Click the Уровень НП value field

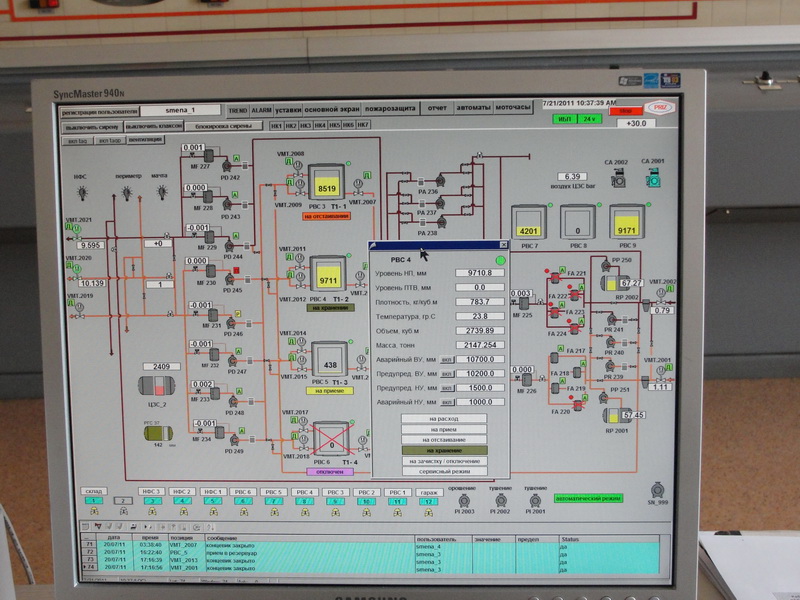[x=480, y=273]
